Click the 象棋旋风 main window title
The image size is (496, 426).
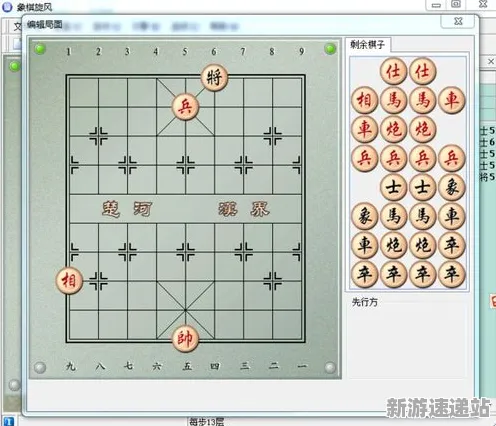pyautogui.click(x=35, y=7)
